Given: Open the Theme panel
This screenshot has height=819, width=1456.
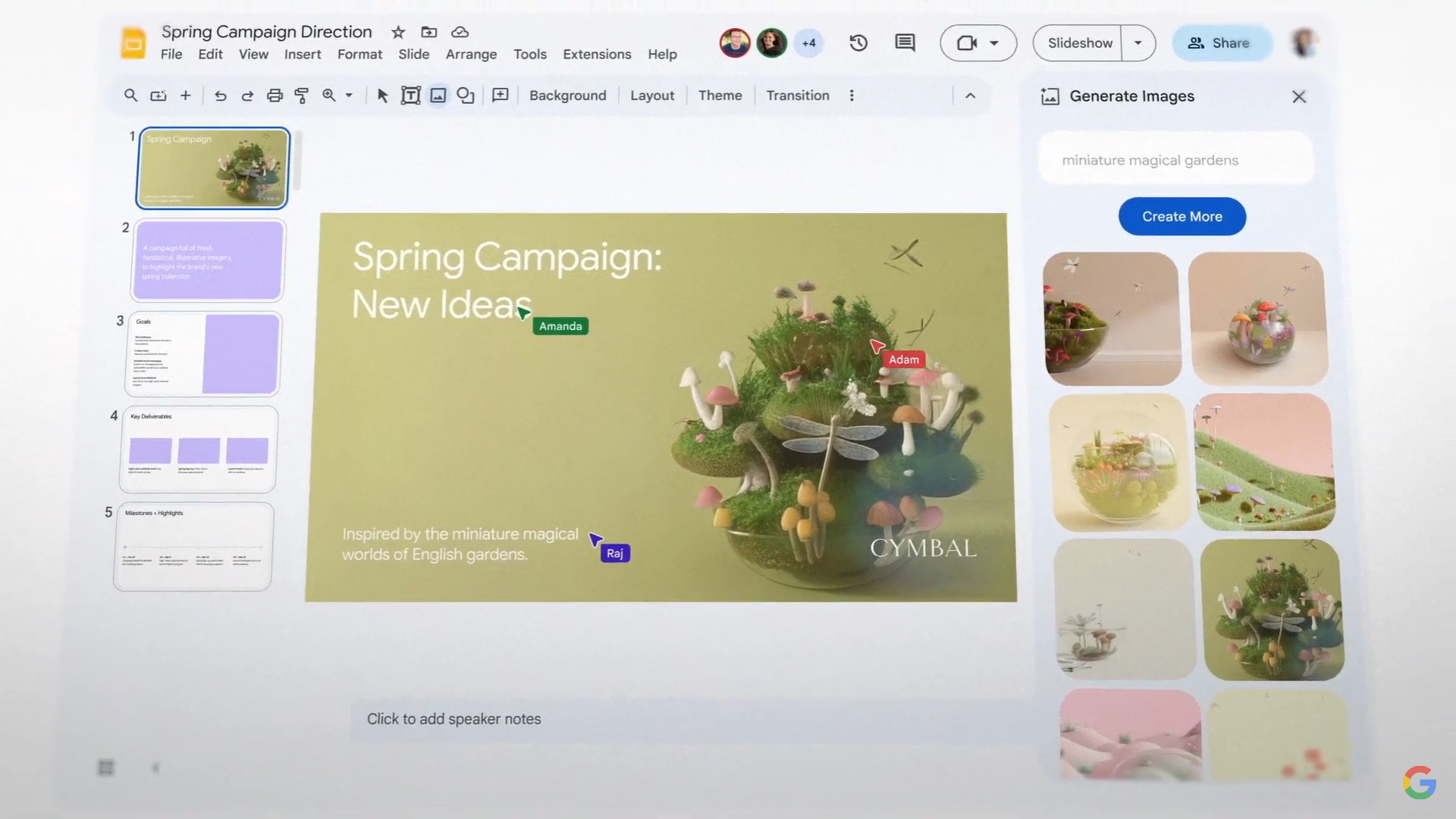Looking at the screenshot, I should click(720, 96).
